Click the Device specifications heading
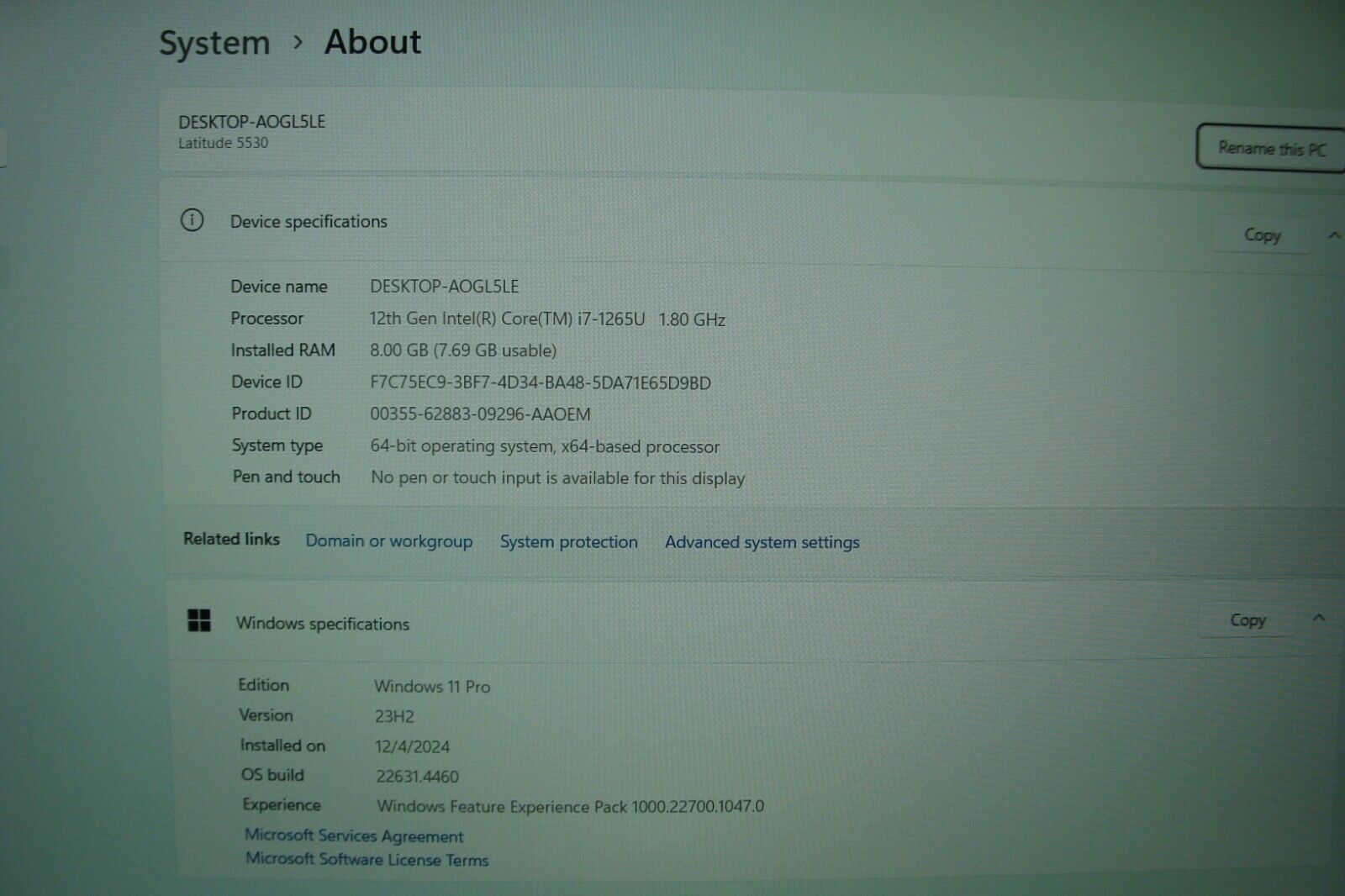 (309, 221)
